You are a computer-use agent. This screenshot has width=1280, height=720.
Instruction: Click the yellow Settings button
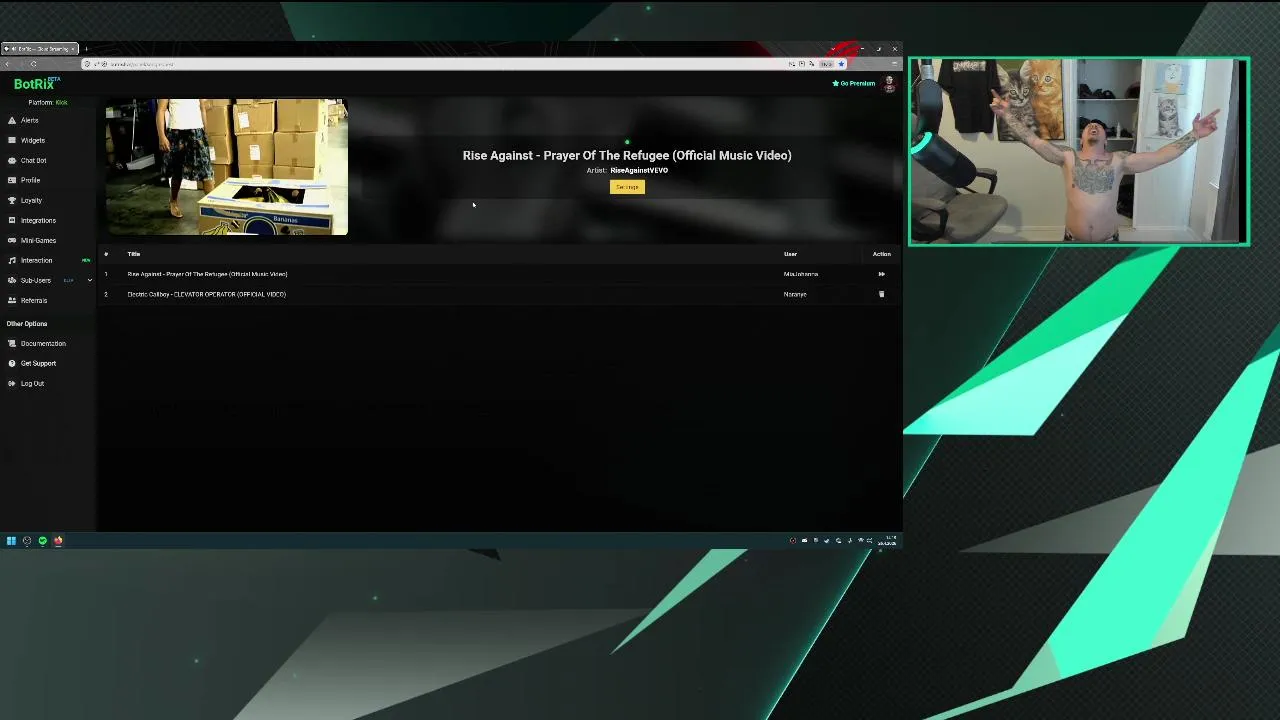tap(627, 187)
